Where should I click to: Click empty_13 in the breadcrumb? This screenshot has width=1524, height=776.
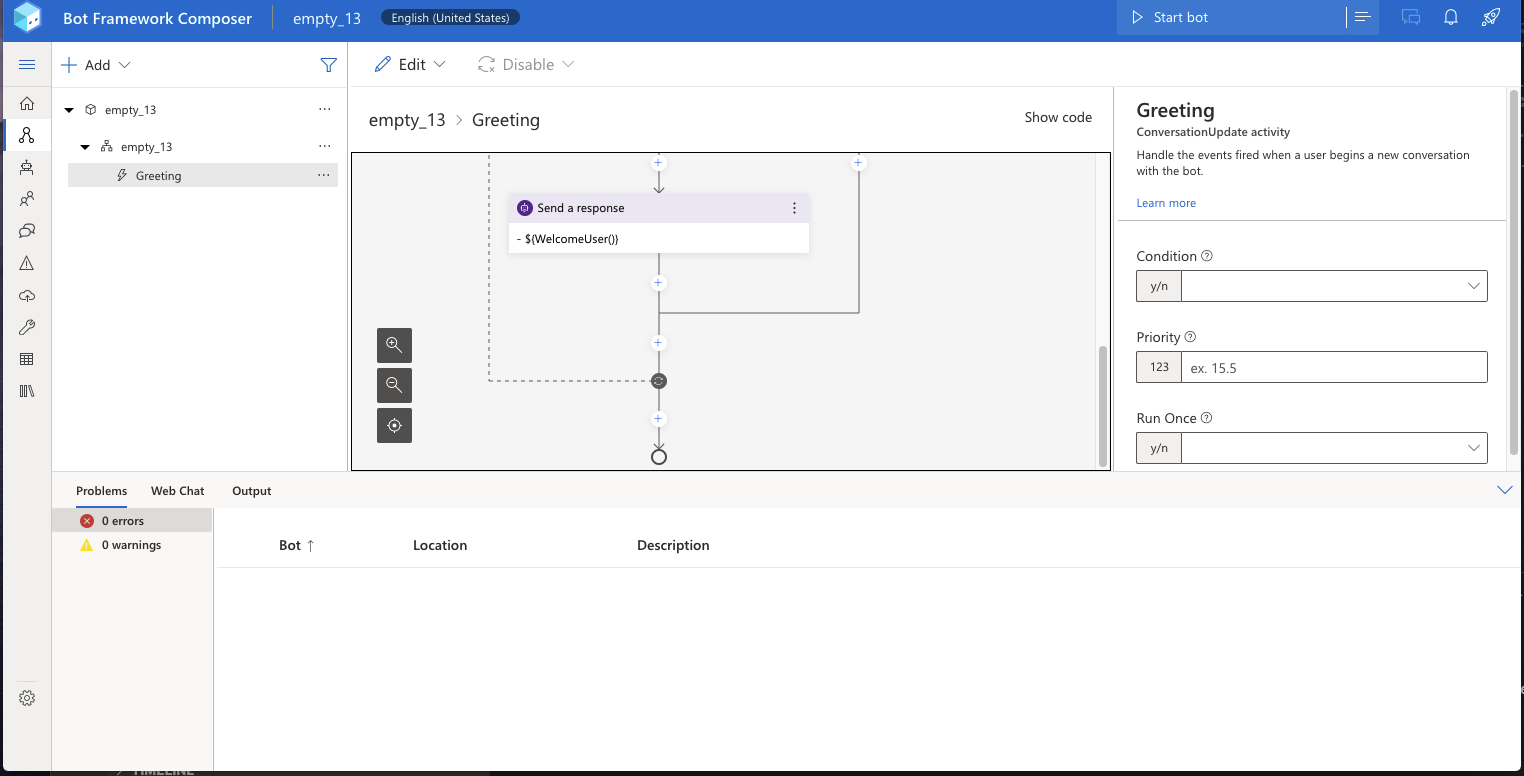tap(407, 120)
